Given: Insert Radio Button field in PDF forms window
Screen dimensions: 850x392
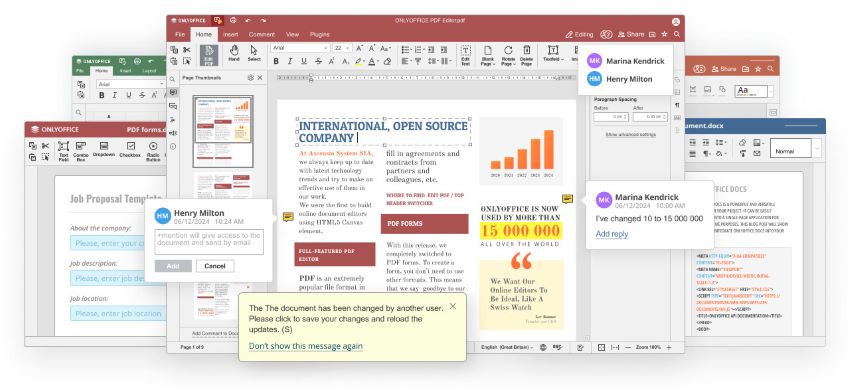Looking at the screenshot, I should pyautogui.click(x=153, y=150).
